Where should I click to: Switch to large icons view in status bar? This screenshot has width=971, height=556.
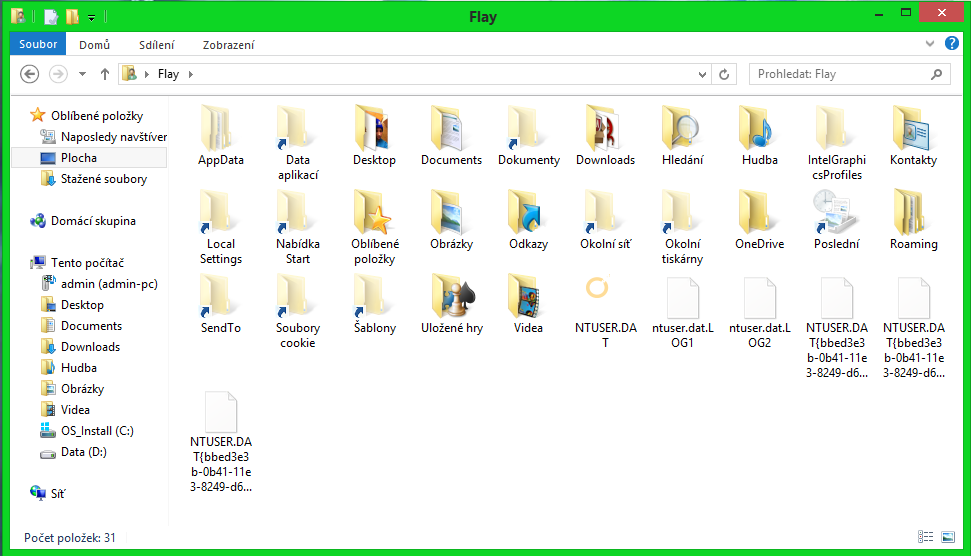(948, 537)
